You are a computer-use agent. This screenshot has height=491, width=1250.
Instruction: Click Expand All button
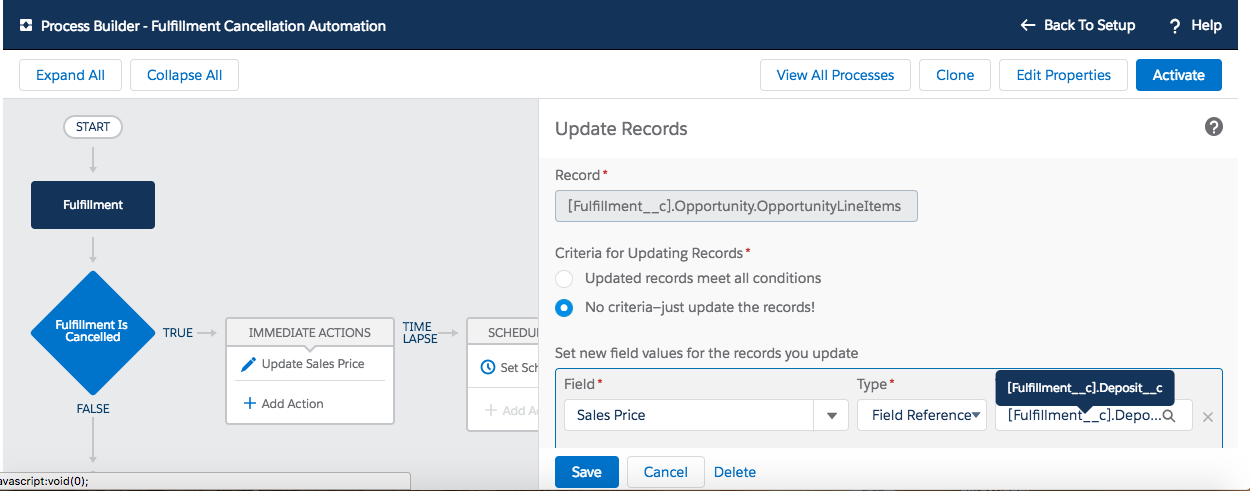coord(70,75)
